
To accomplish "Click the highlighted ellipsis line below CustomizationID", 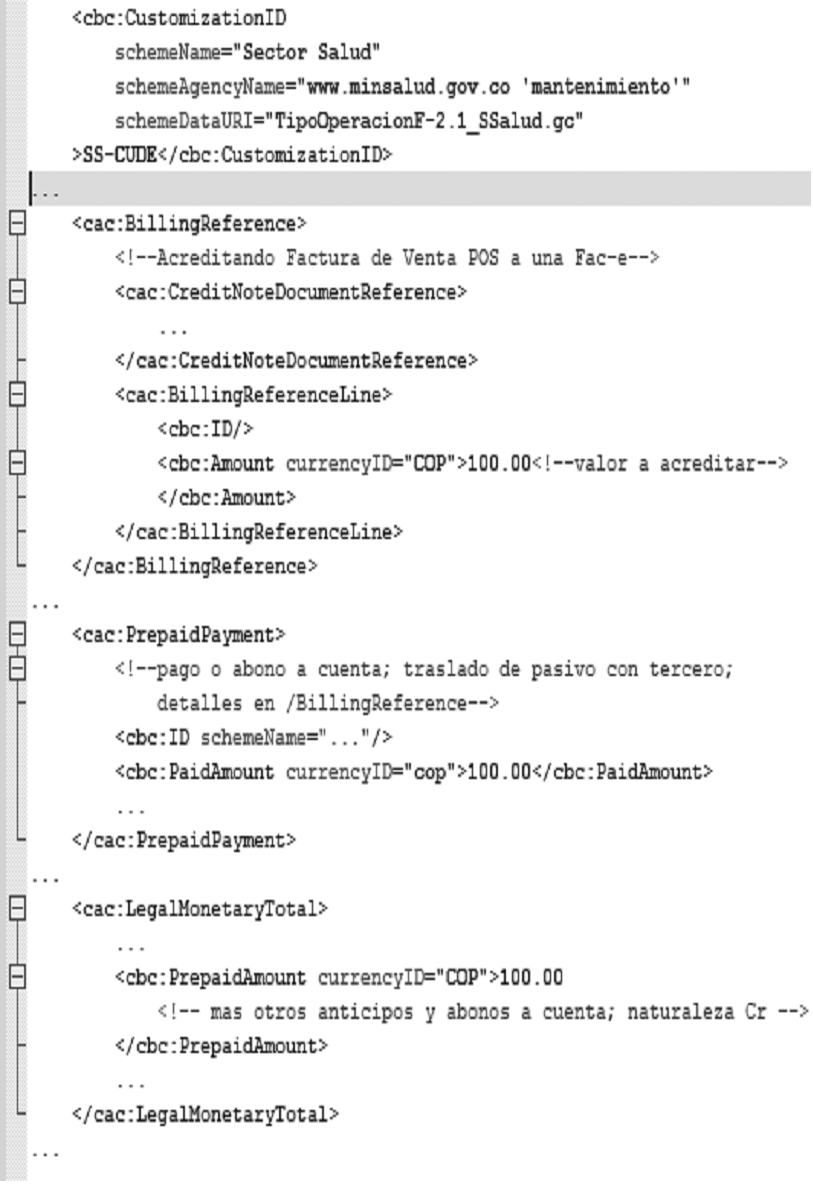I will (420, 189).
